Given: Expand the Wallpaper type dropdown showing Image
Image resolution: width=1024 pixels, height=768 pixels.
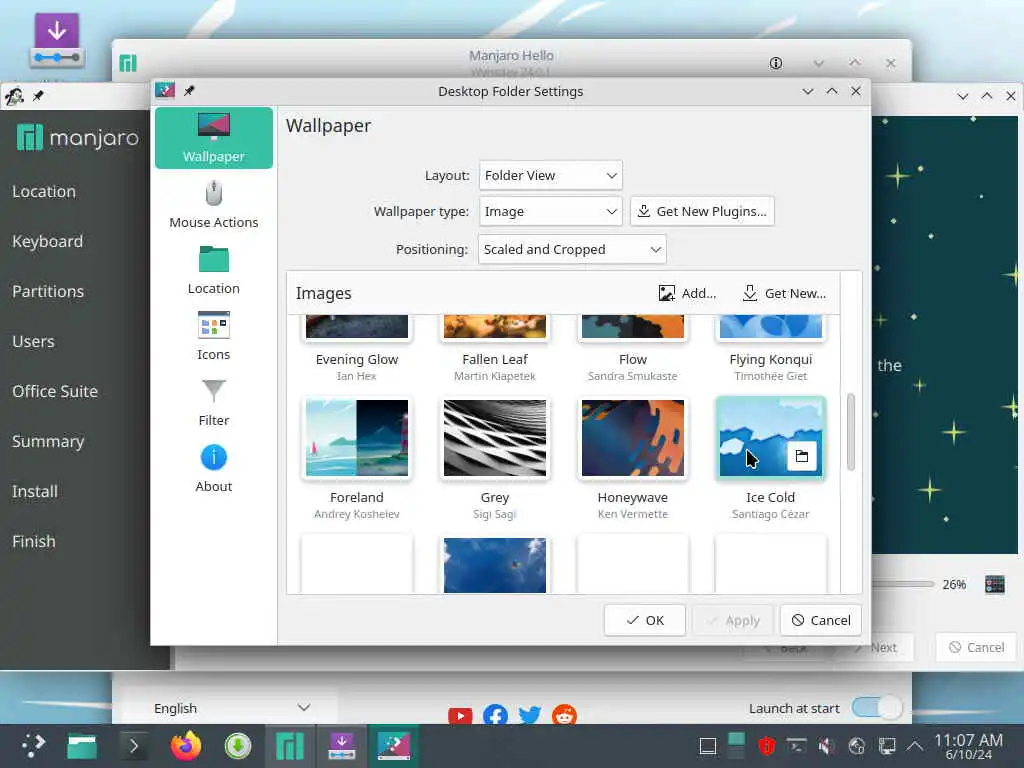Looking at the screenshot, I should click(x=551, y=211).
